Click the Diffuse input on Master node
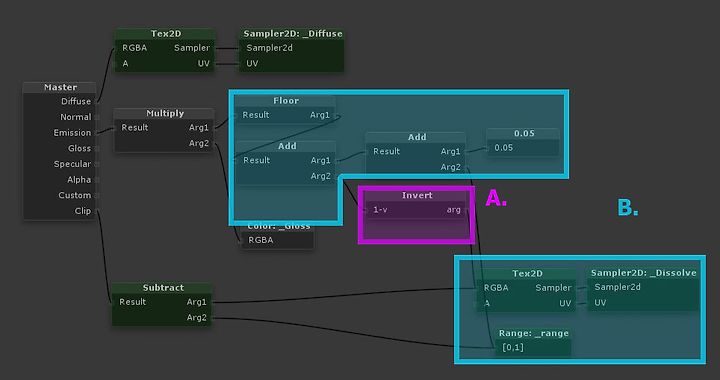The image size is (720, 380). tap(76, 101)
